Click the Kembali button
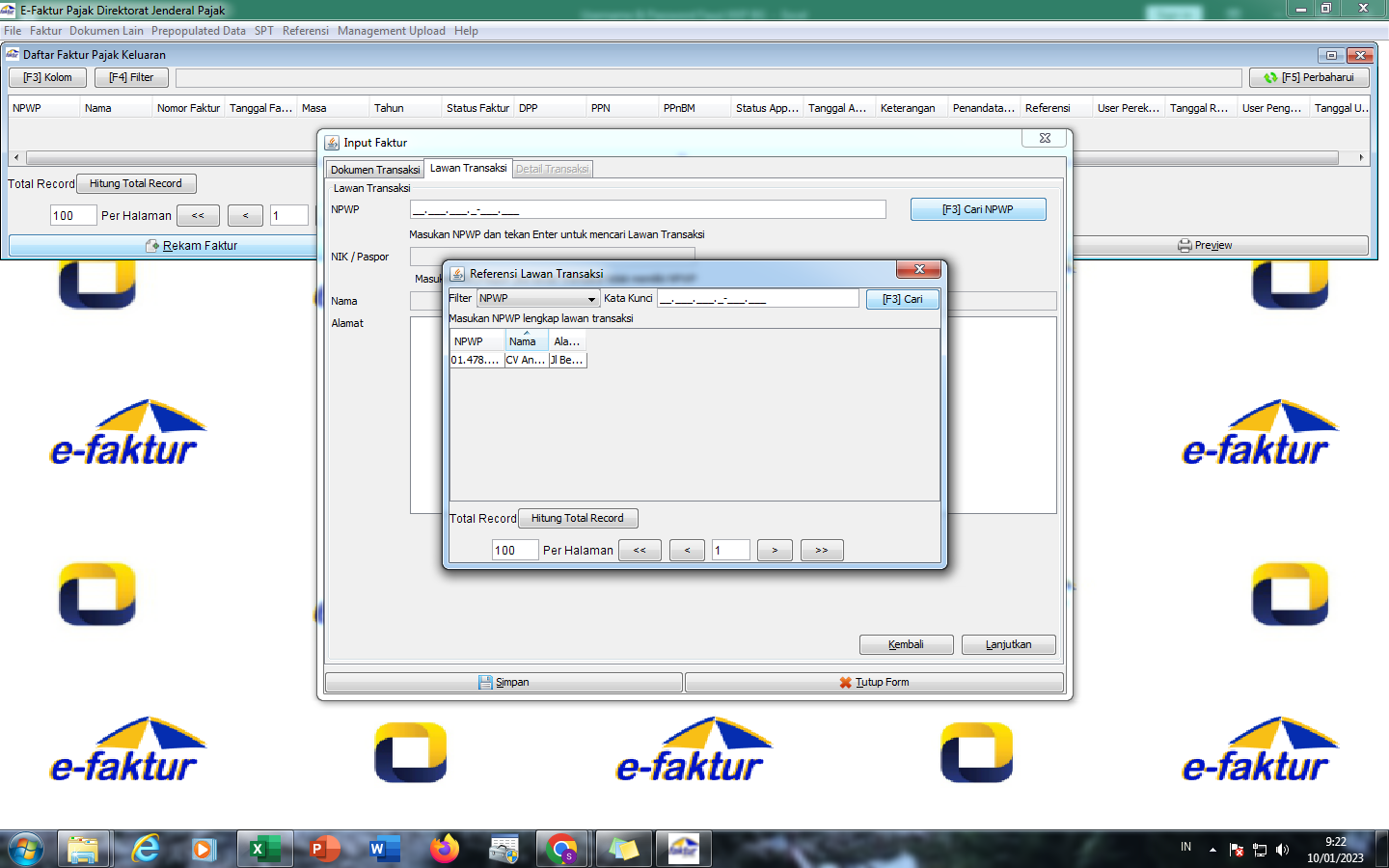 pos(906,644)
